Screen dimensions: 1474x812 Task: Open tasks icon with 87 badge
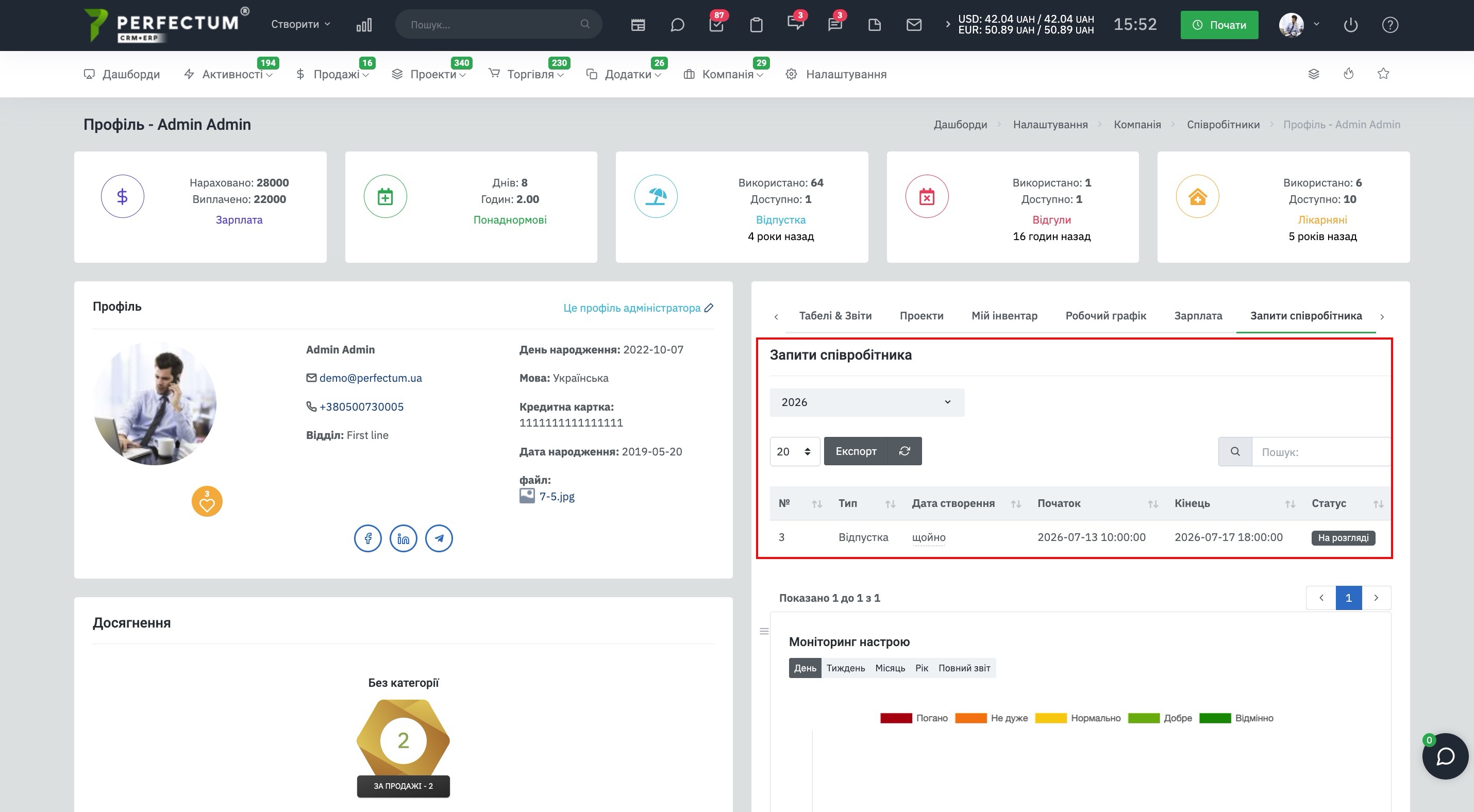pyautogui.click(x=716, y=25)
